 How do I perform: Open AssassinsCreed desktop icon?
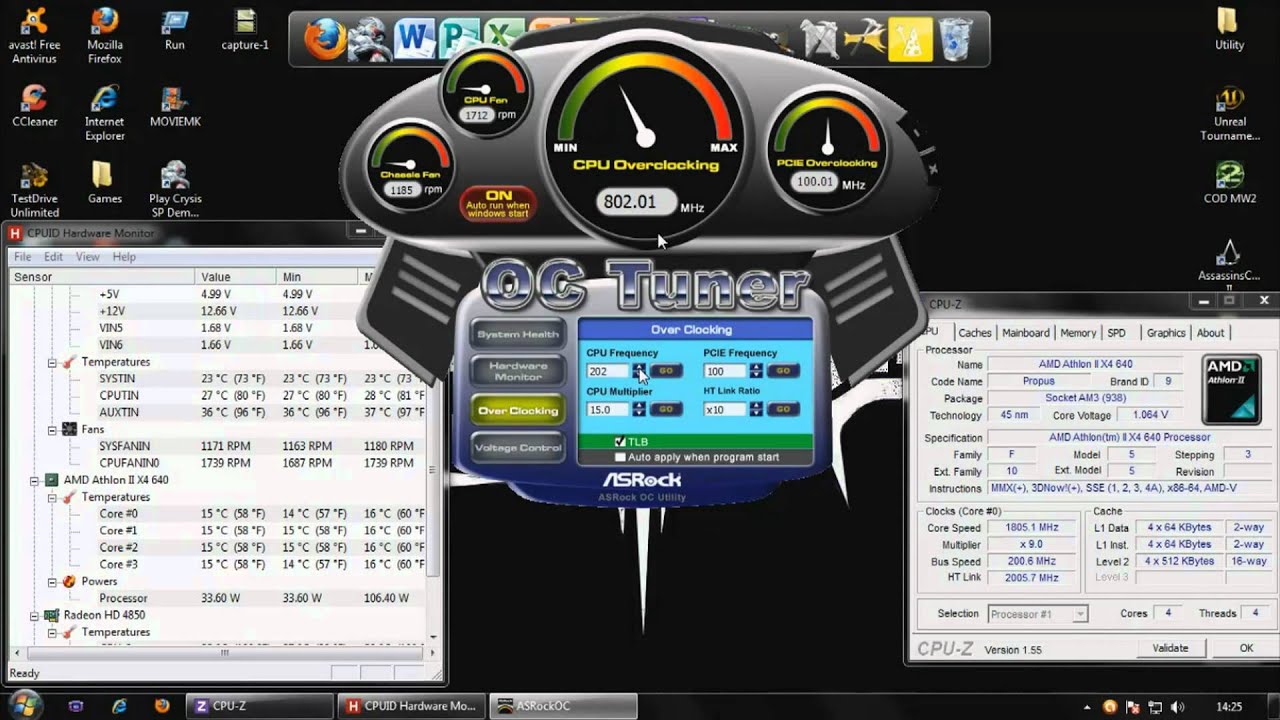click(x=1229, y=262)
